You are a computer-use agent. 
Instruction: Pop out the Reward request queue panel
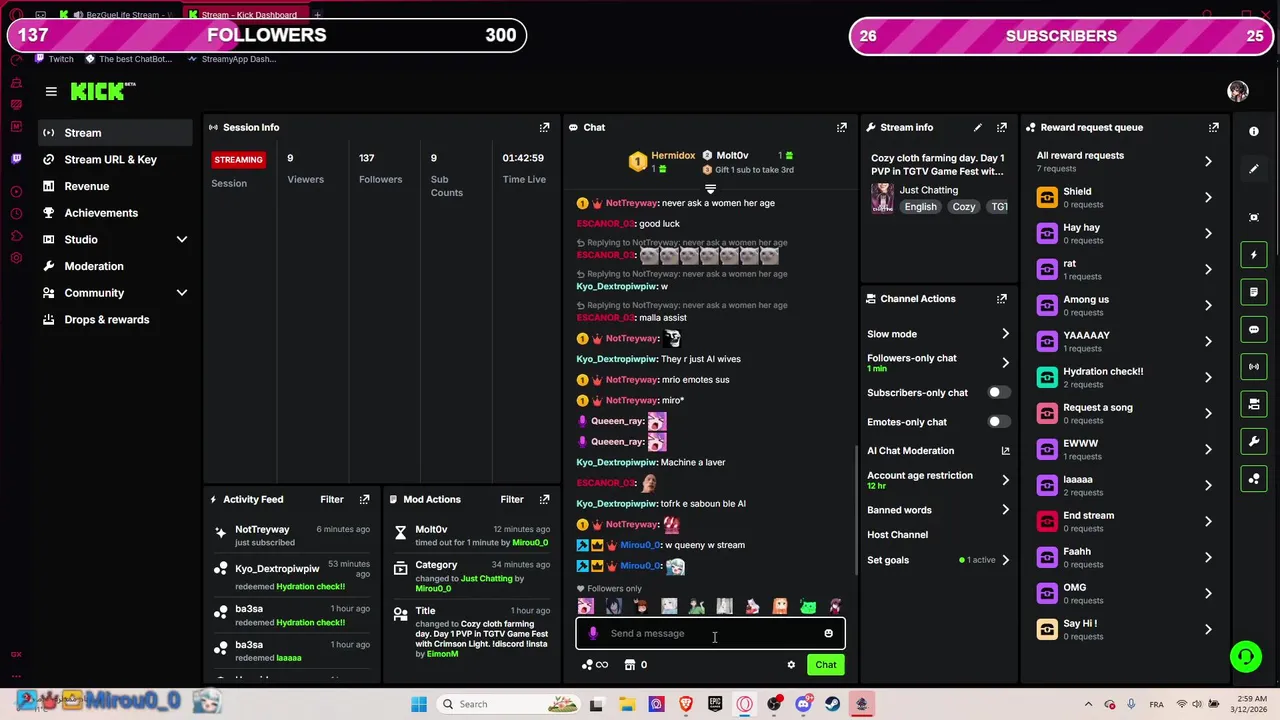click(1213, 127)
